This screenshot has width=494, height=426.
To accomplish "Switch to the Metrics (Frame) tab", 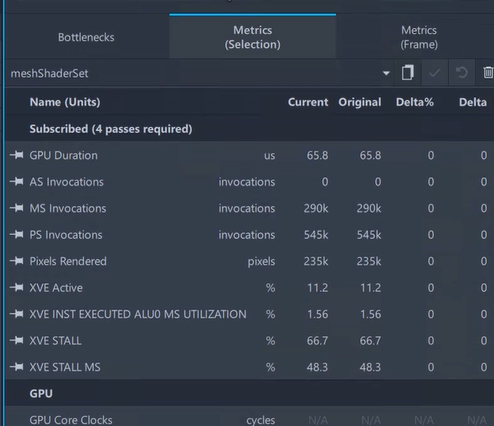I will pos(419,37).
